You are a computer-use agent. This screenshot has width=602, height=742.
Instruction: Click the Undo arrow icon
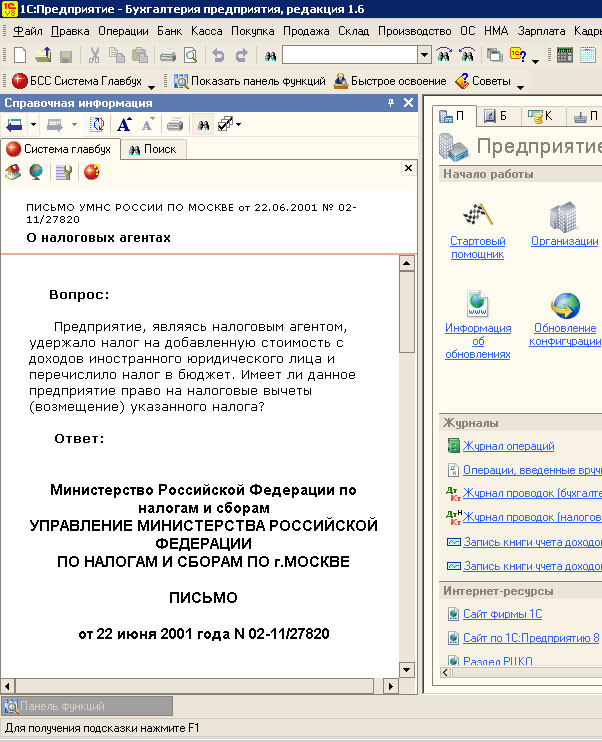(218, 55)
